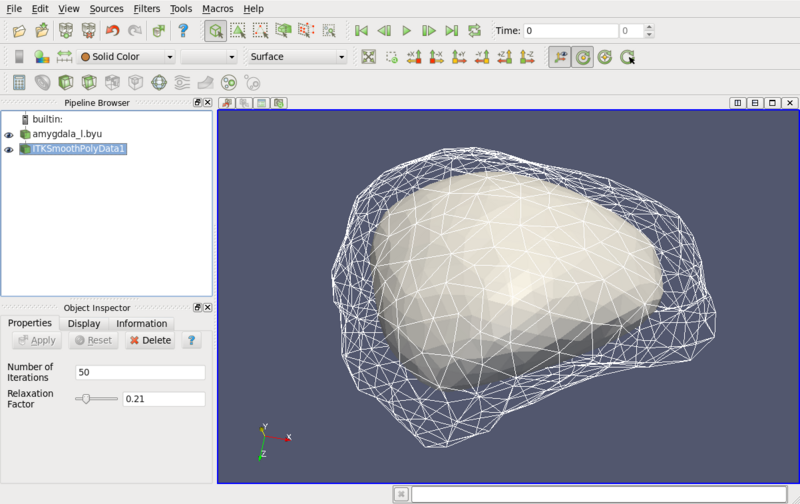
Task: Click the blue question mark help icon
Action: (x=183, y=31)
